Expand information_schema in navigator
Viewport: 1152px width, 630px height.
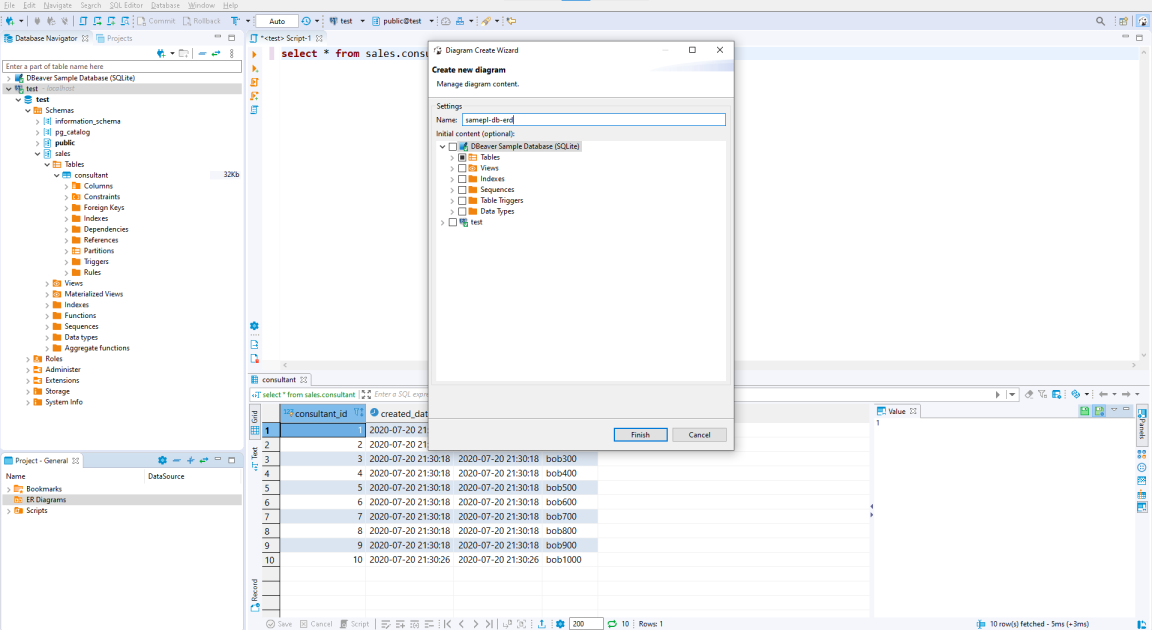click(37, 122)
